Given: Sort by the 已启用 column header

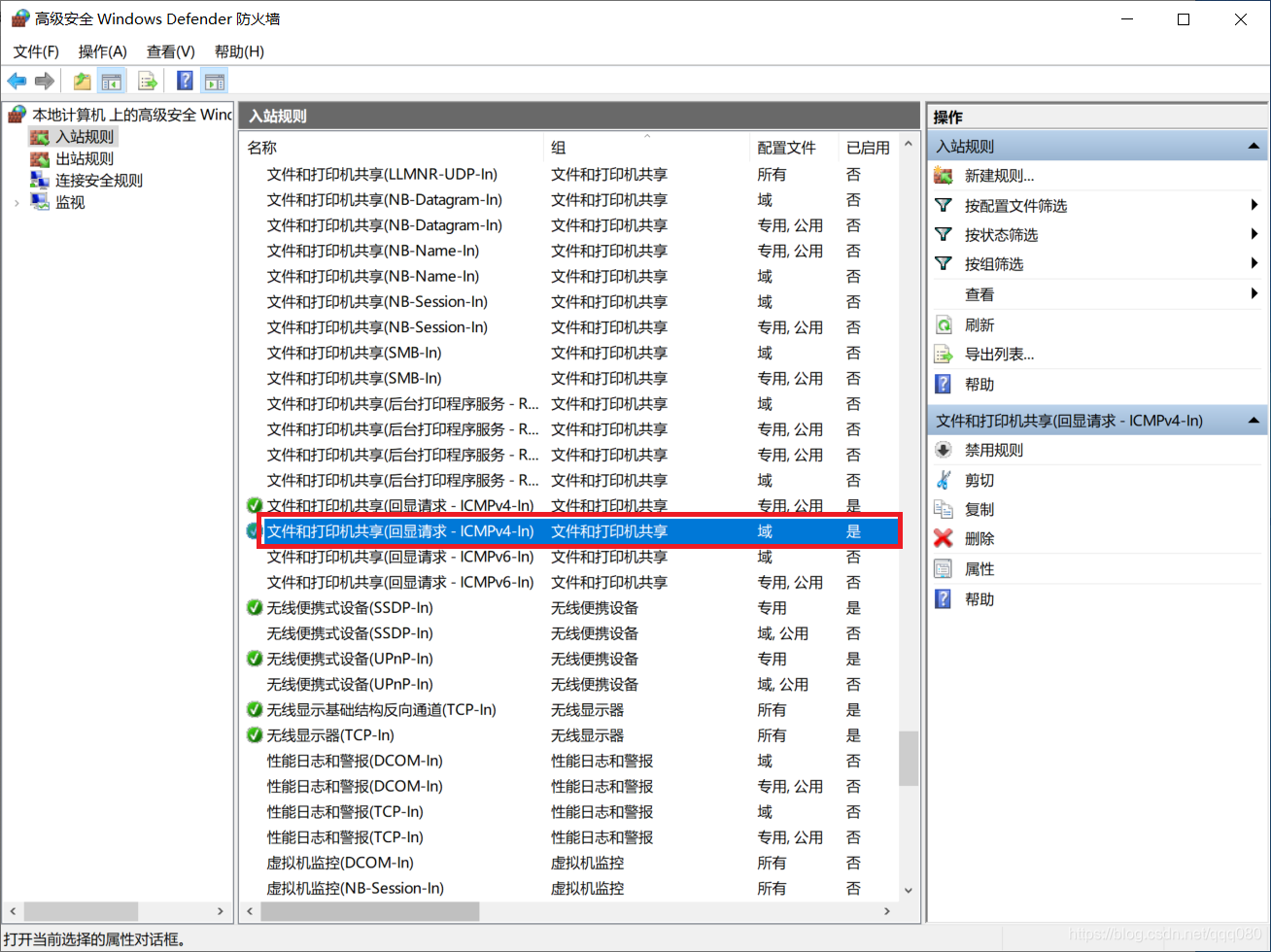Looking at the screenshot, I should tap(868, 148).
